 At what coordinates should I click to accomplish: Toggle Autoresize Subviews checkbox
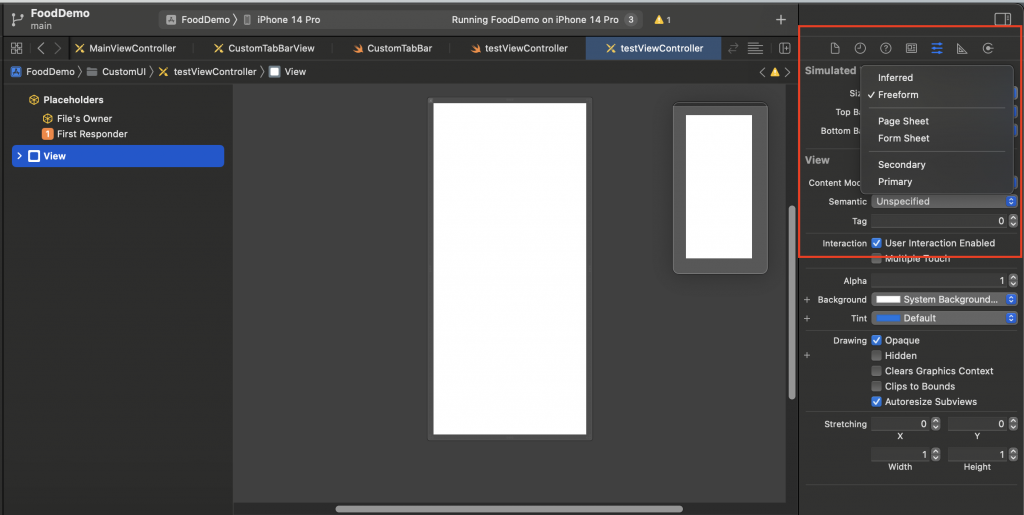point(876,401)
